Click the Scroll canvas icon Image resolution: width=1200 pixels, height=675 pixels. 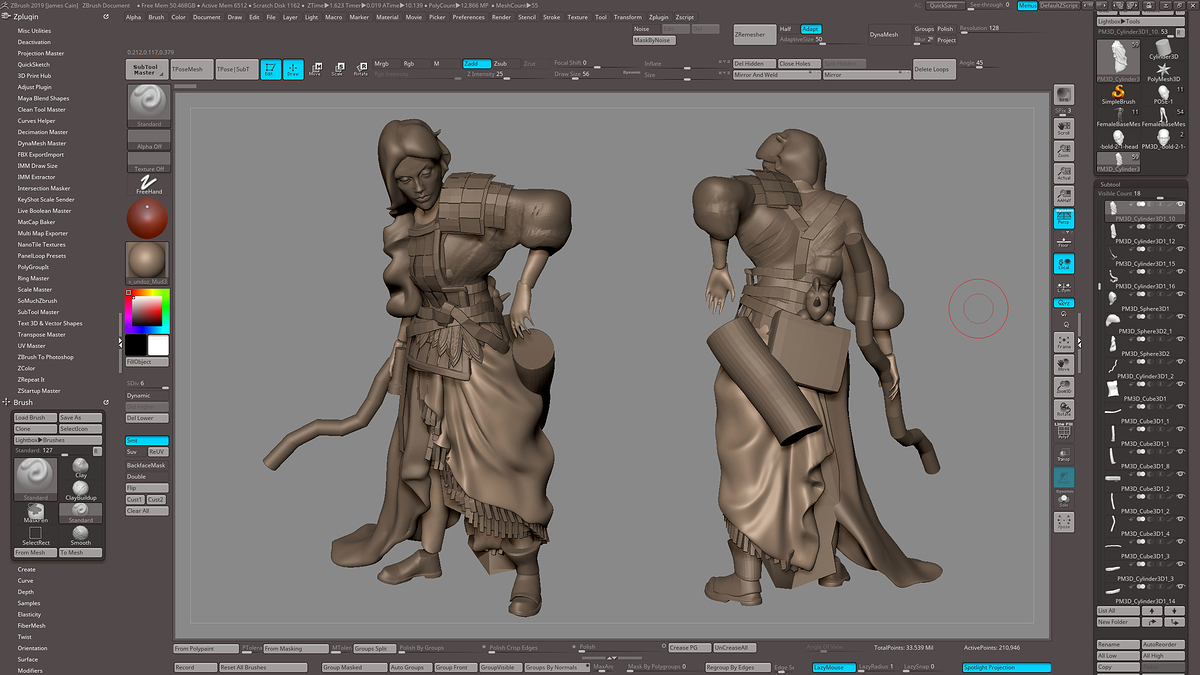point(1063,127)
